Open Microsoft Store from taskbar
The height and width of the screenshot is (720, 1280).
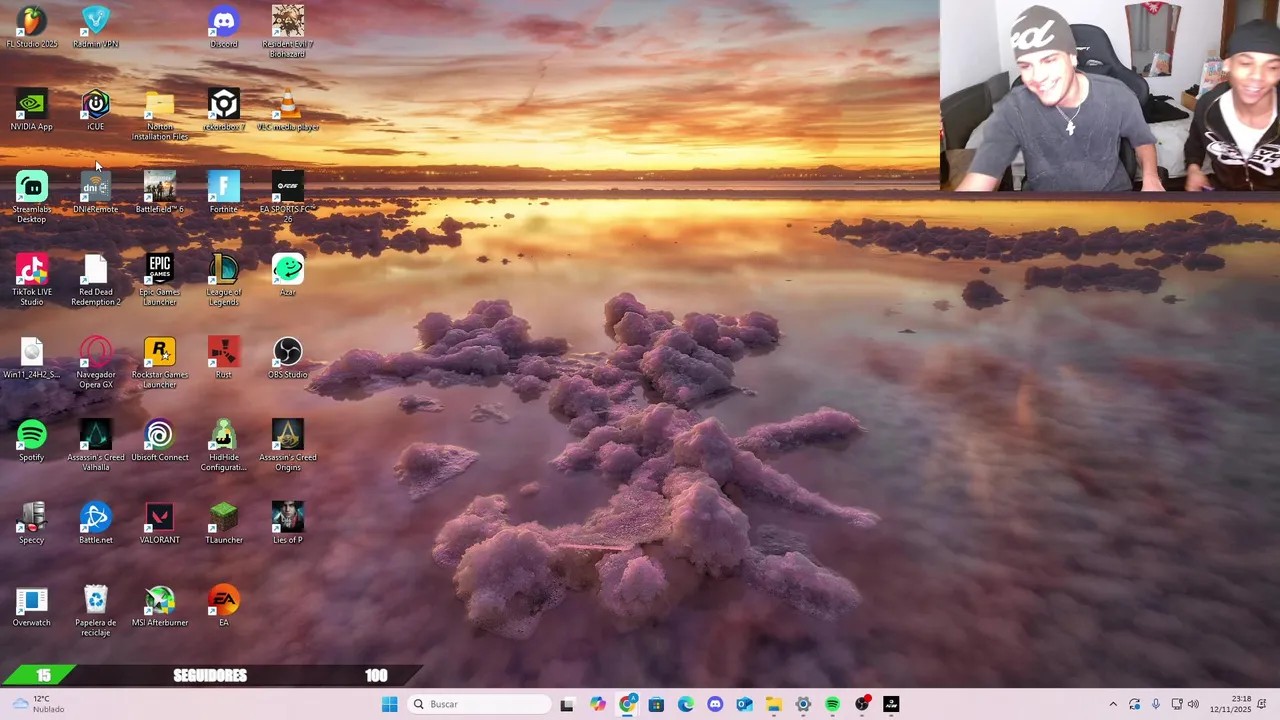656,704
